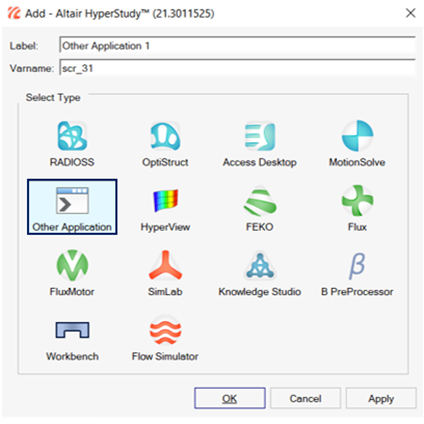Close the Add dialog window
Image resolution: width=424 pixels, height=424 pixels.
[411, 13]
